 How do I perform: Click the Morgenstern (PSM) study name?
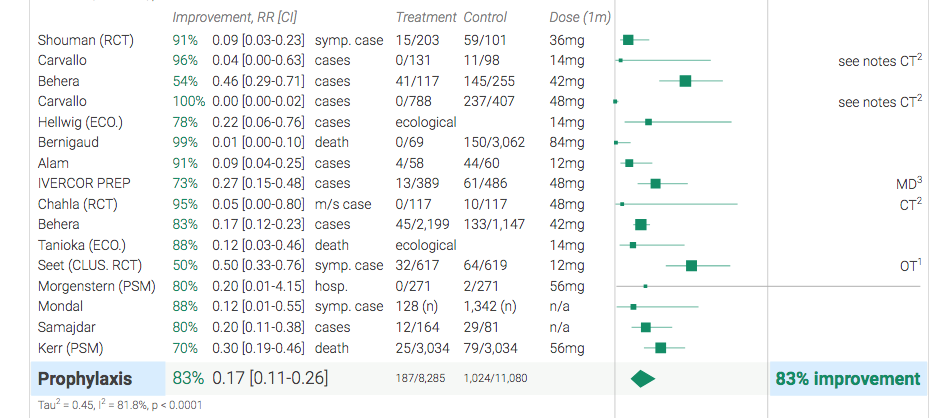(97, 286)
